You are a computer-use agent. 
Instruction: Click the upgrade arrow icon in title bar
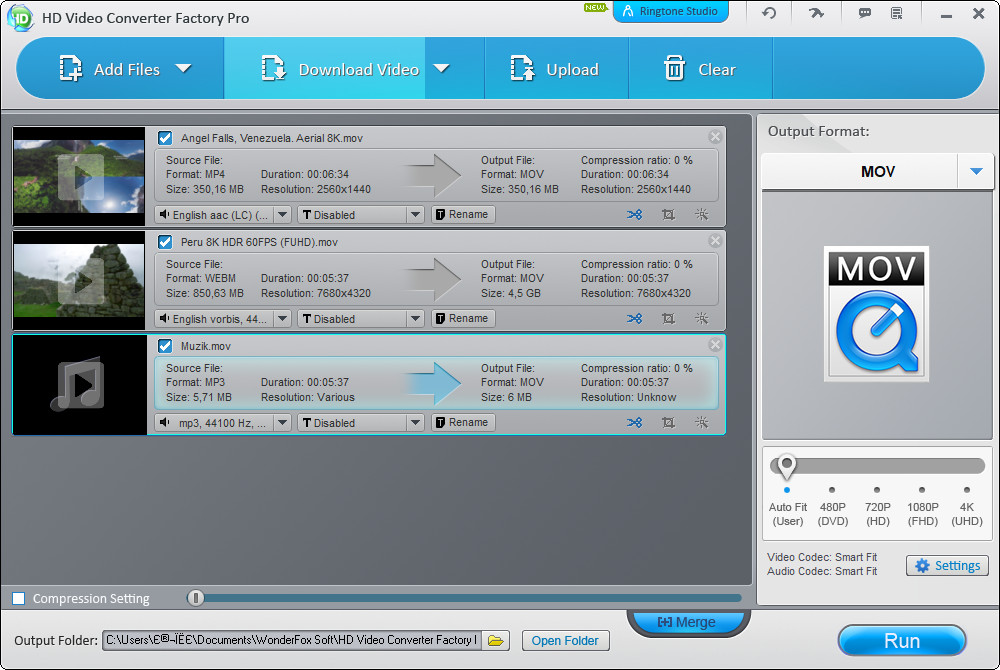[816, 13]
